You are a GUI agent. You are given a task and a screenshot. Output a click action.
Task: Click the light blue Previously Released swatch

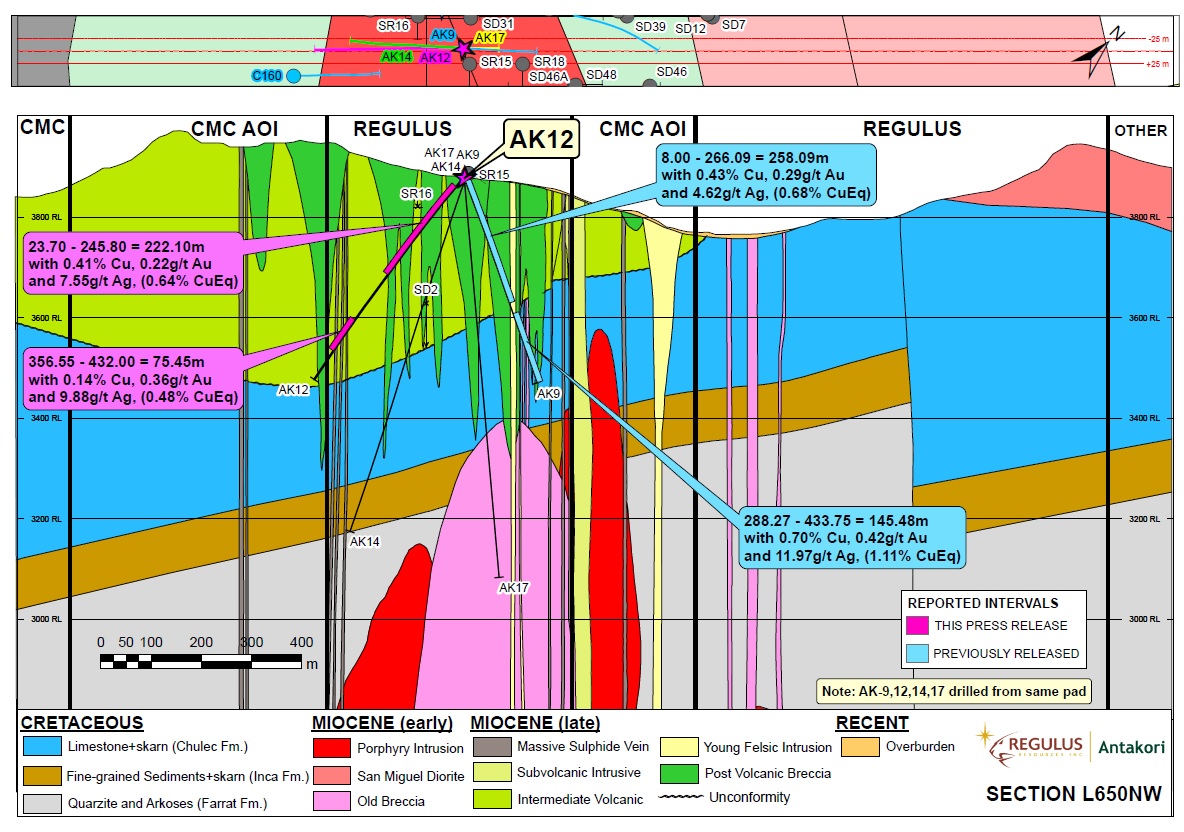point(917,653)
